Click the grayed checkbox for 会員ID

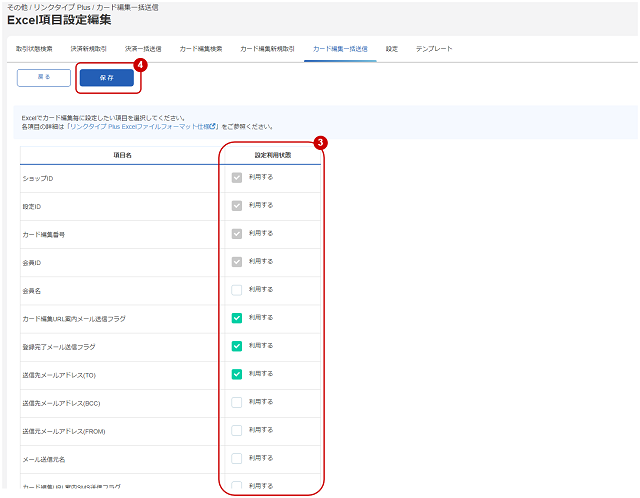pyautogui.click(x=237, y=262)
